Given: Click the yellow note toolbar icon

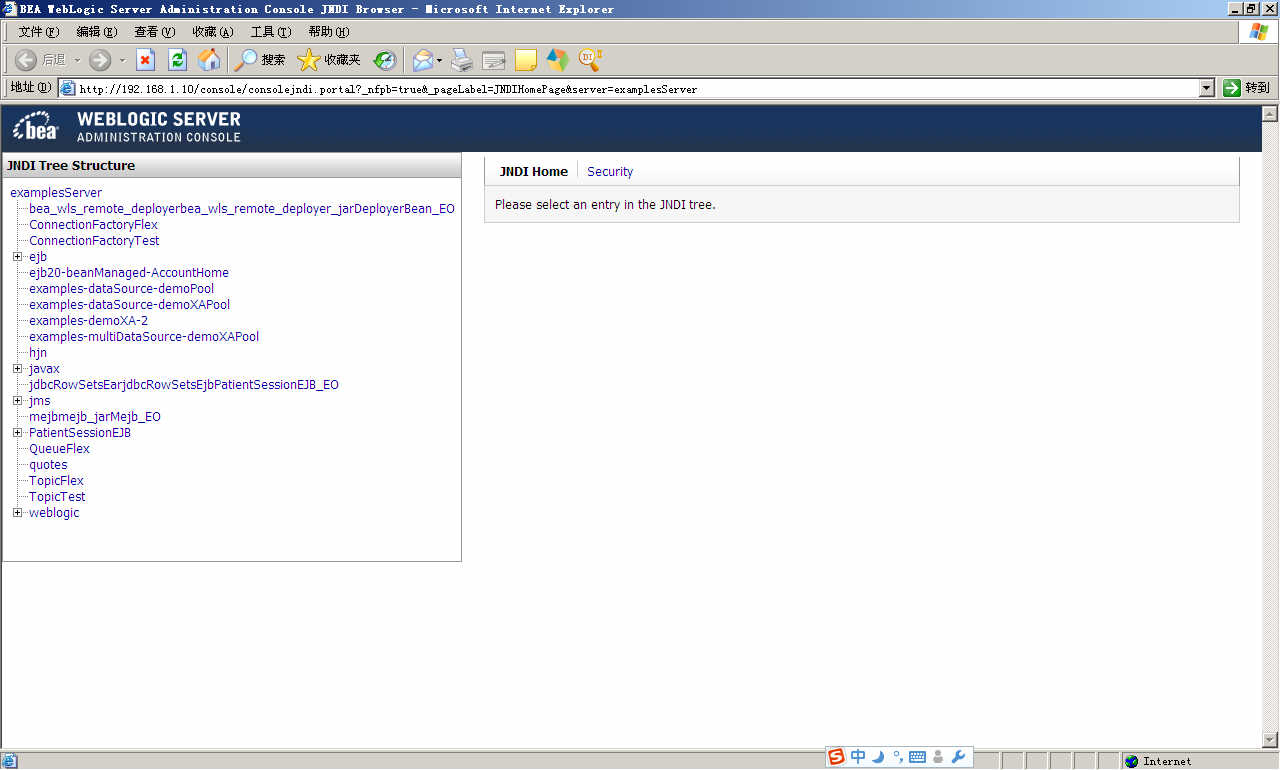Looking at the screenshot, I should click(526, 60).
